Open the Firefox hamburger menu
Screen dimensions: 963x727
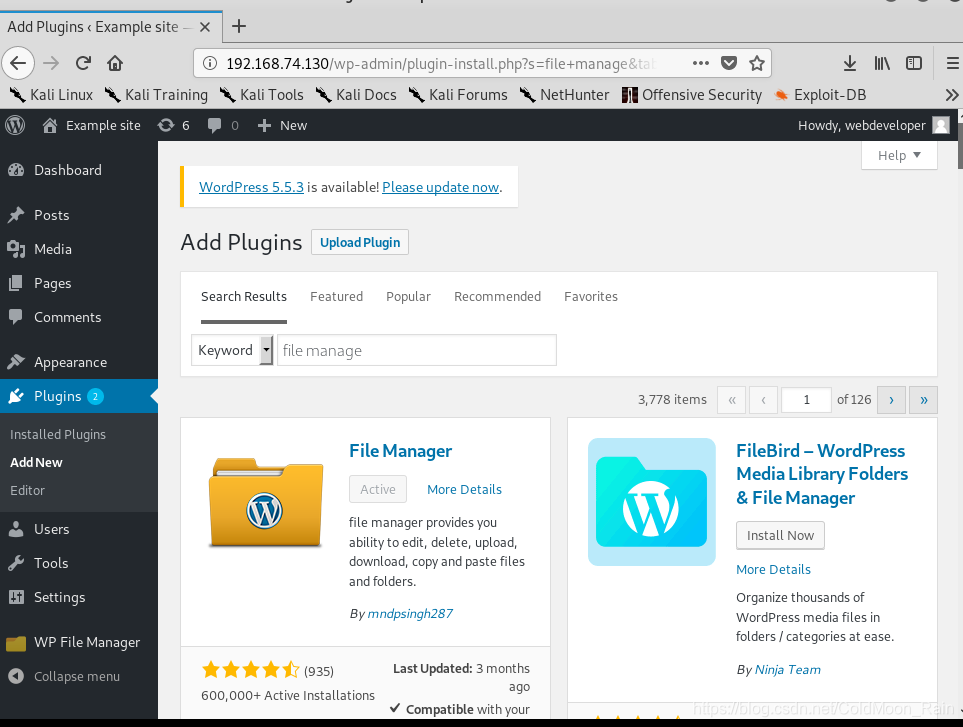click(x=952, y=63)
